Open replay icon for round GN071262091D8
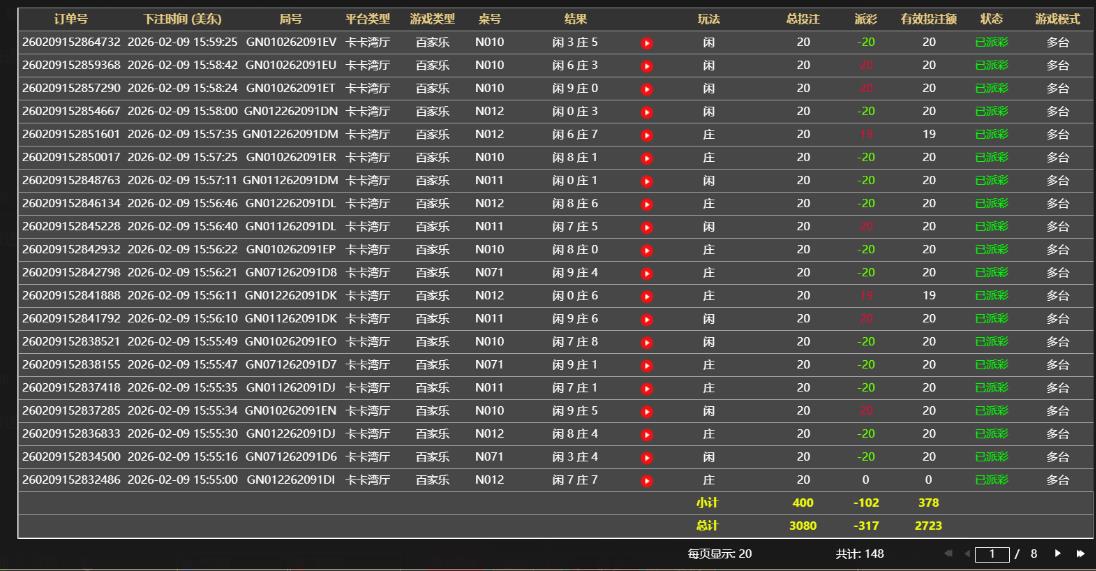 pos(646,273)
